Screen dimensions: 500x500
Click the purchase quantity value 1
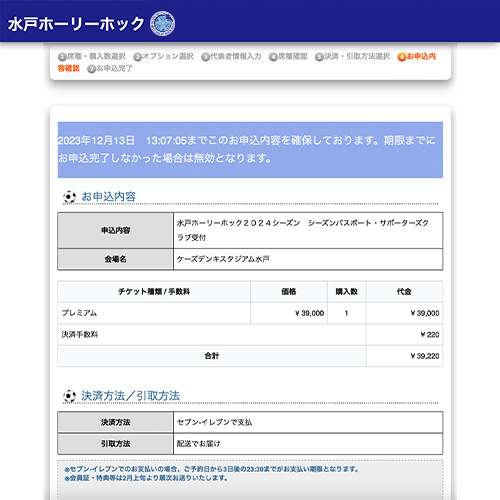pos(347,313)
